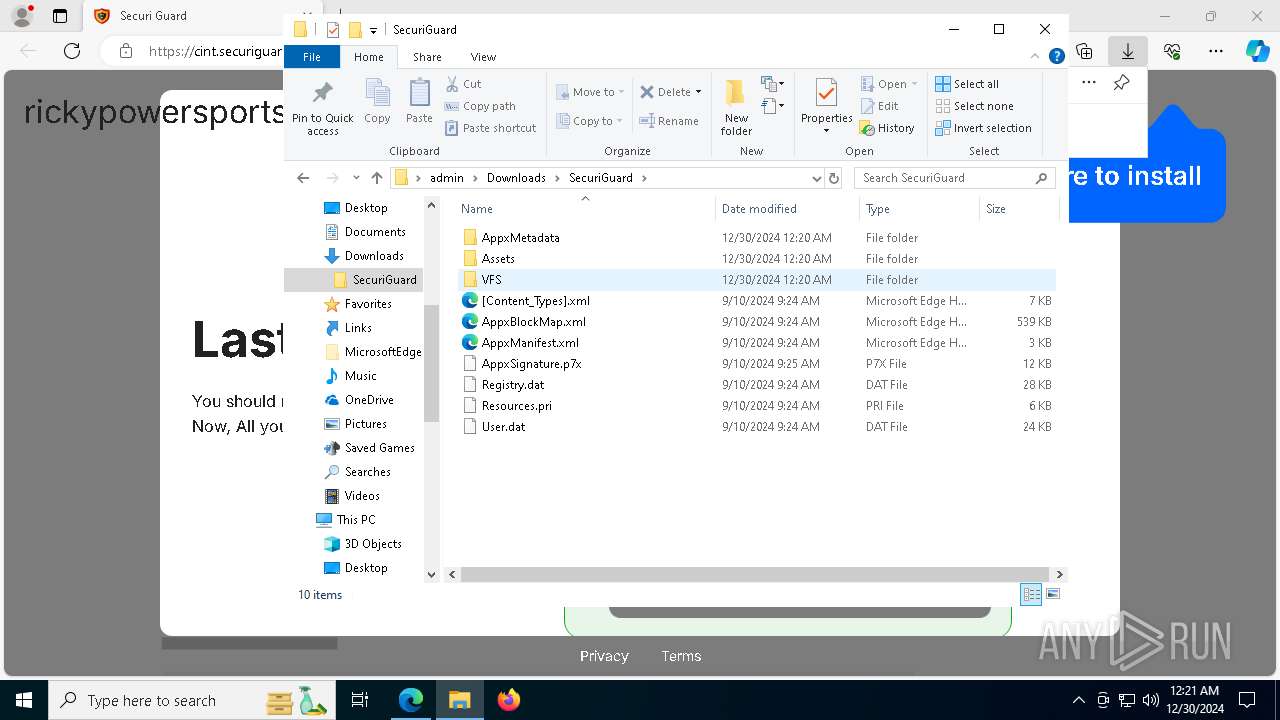This screenshot has height=720, width=1280.
Task: Open Documents in navigation pane
Action: click(x=375, y=232)
